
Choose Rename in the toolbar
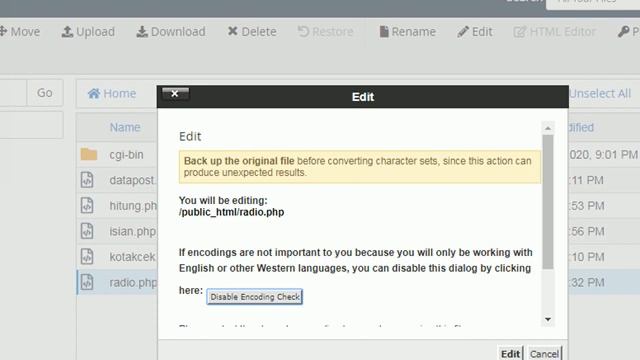(407, 32)
